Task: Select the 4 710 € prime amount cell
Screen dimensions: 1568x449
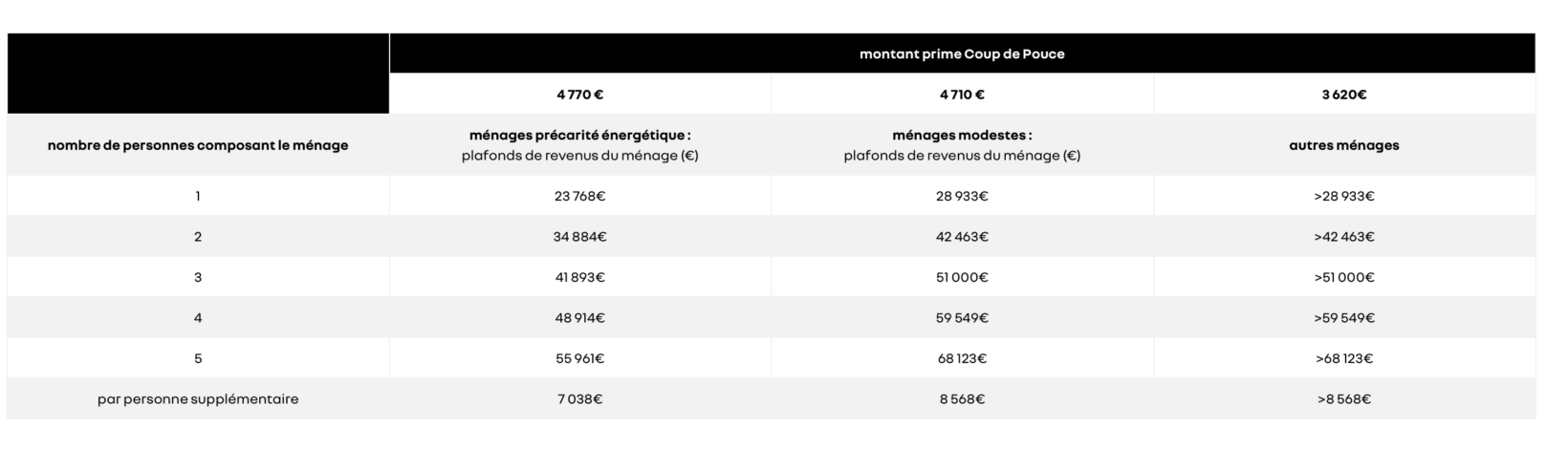Action: coord(962,95)
